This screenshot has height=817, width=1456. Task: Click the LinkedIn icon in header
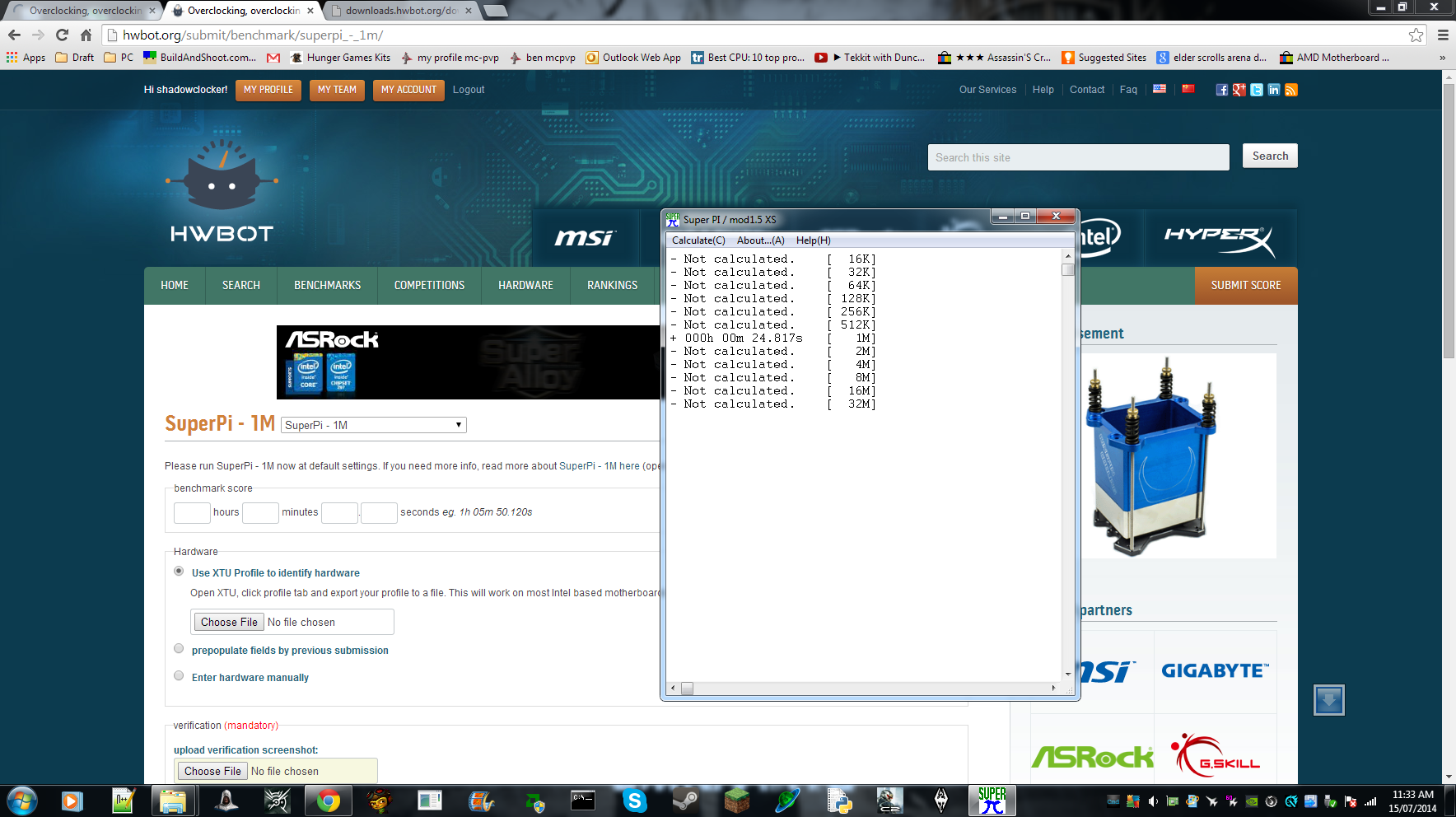pos(1273,90)
